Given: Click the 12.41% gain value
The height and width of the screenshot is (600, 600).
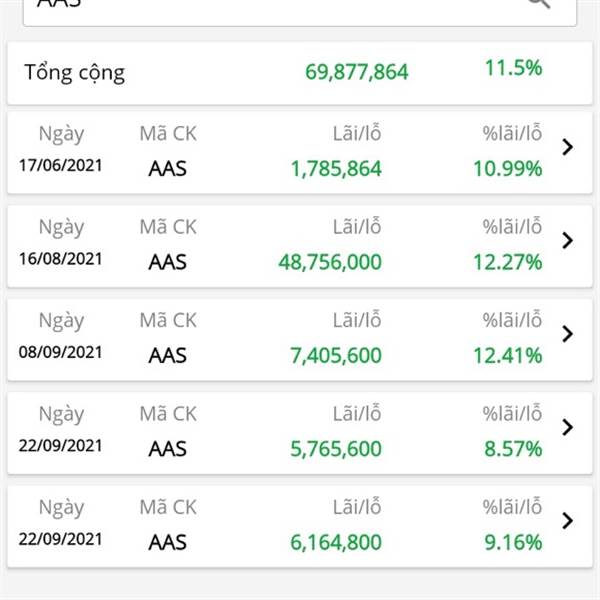Looking at the screenshot, I should coord(507,355).
